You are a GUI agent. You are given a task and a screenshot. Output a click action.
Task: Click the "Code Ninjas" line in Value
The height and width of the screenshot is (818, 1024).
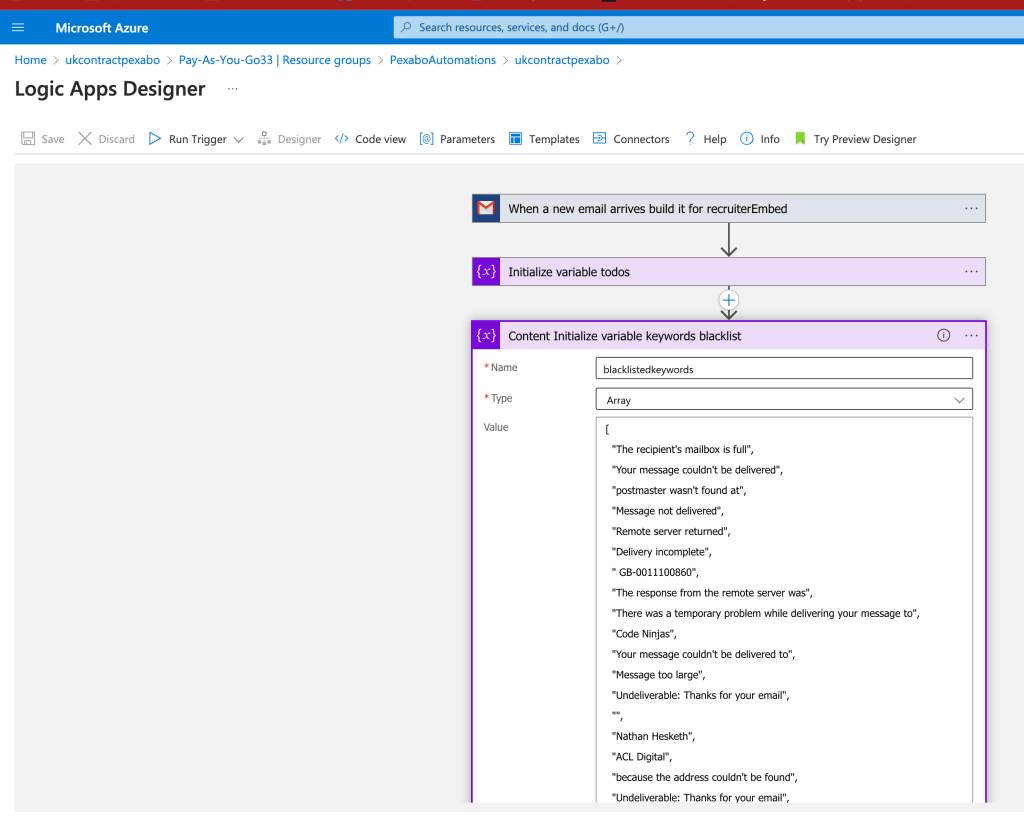click(644, 634)
